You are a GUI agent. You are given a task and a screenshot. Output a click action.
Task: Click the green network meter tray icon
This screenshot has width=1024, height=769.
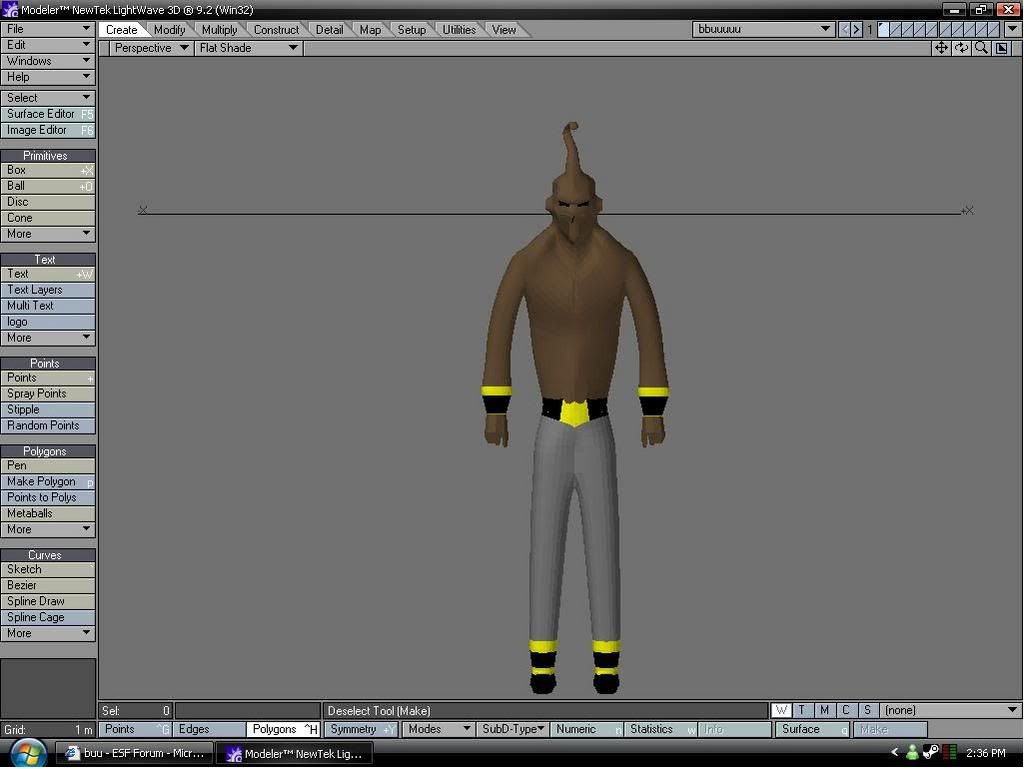(950, 753)
